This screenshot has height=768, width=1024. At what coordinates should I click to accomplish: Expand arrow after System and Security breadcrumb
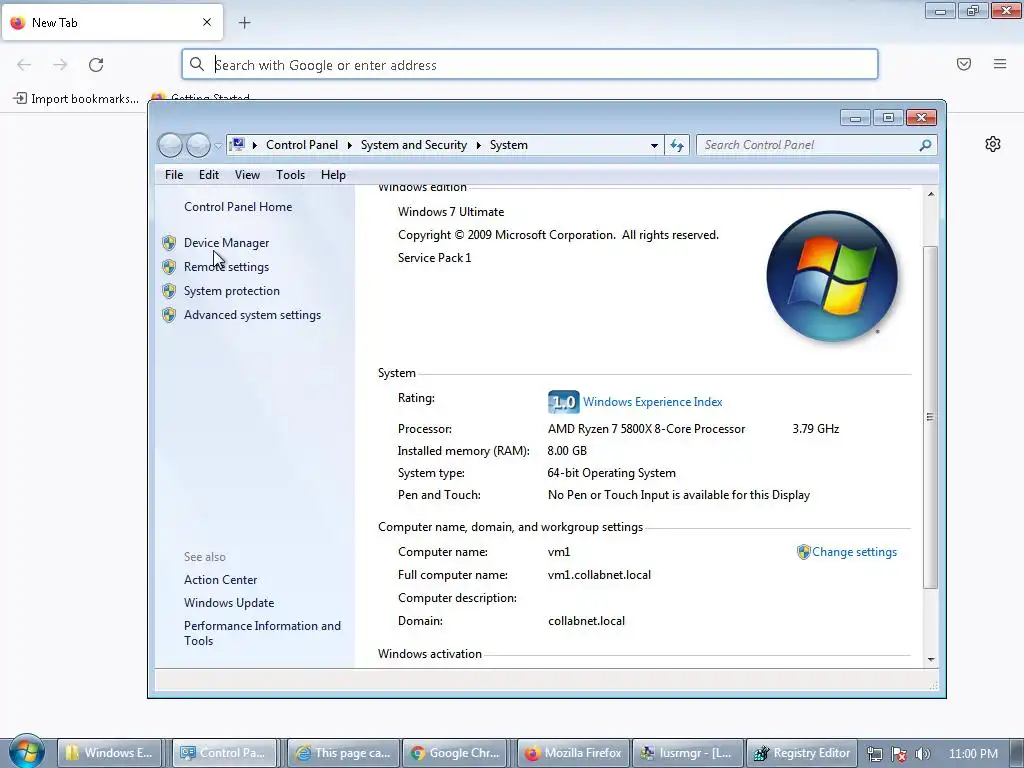pyautogui.click(x=478, y=145)
